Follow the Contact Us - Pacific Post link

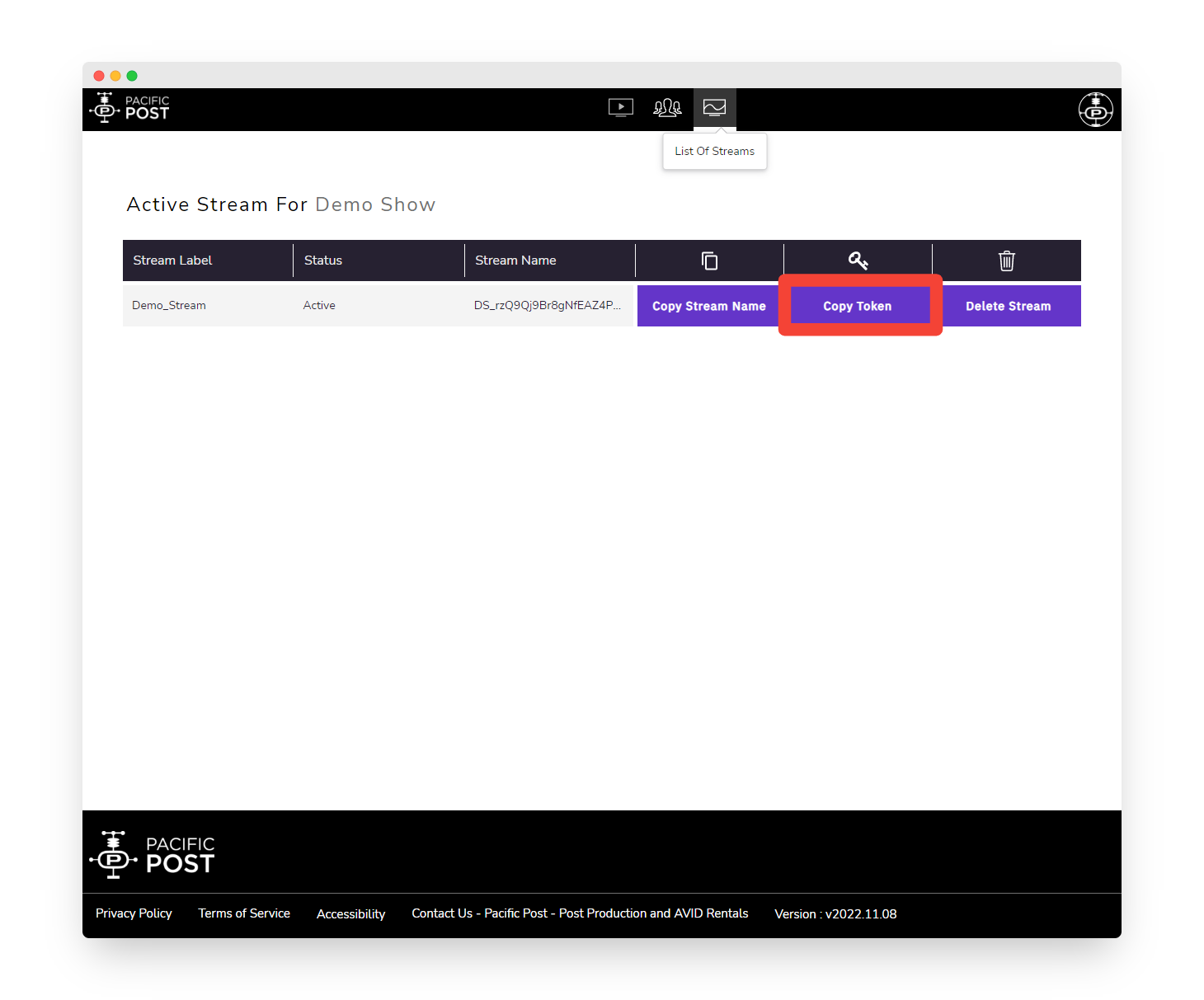click(x=580, y=913)
